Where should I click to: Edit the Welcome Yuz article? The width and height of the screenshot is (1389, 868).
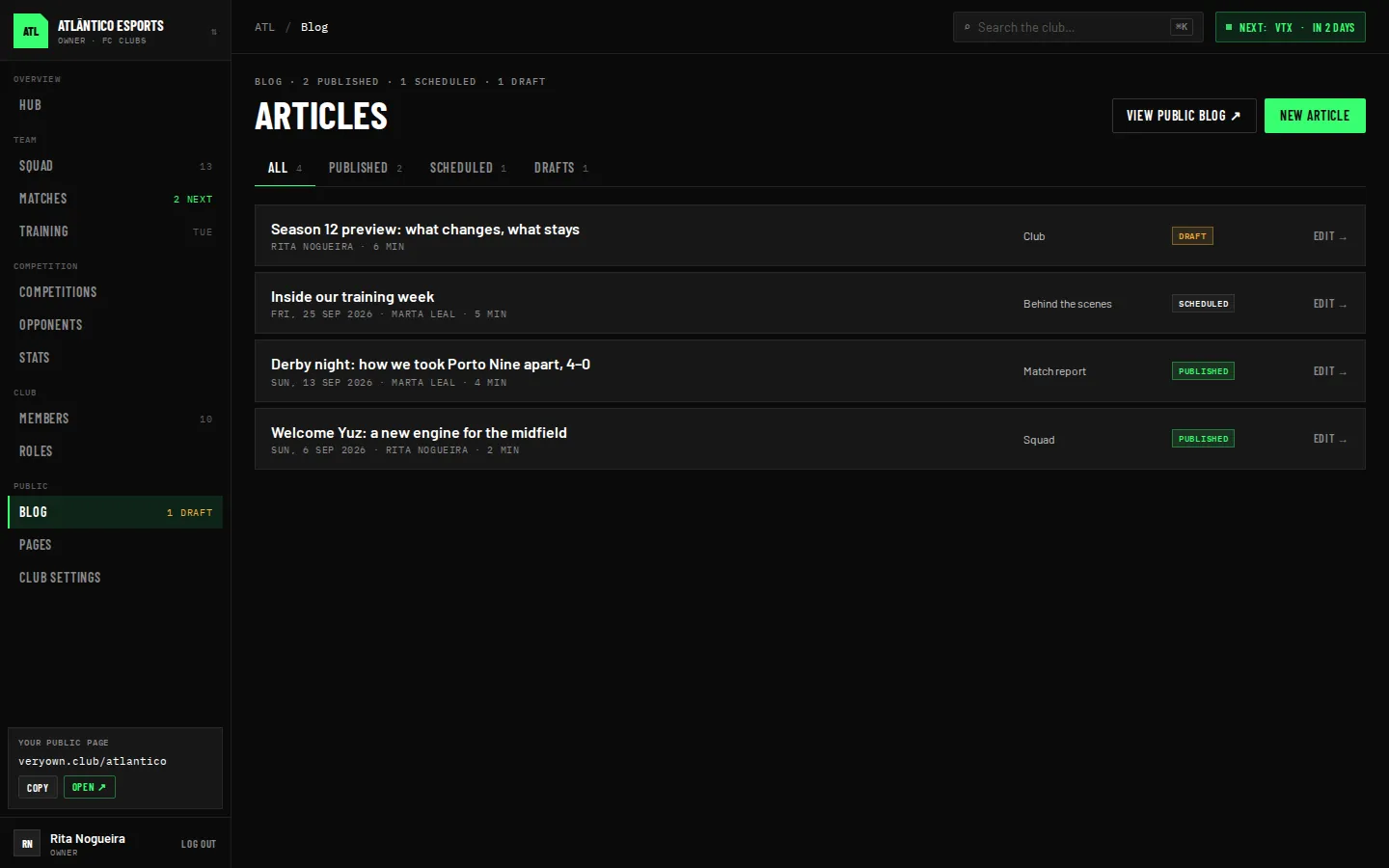click(1329, 439)
